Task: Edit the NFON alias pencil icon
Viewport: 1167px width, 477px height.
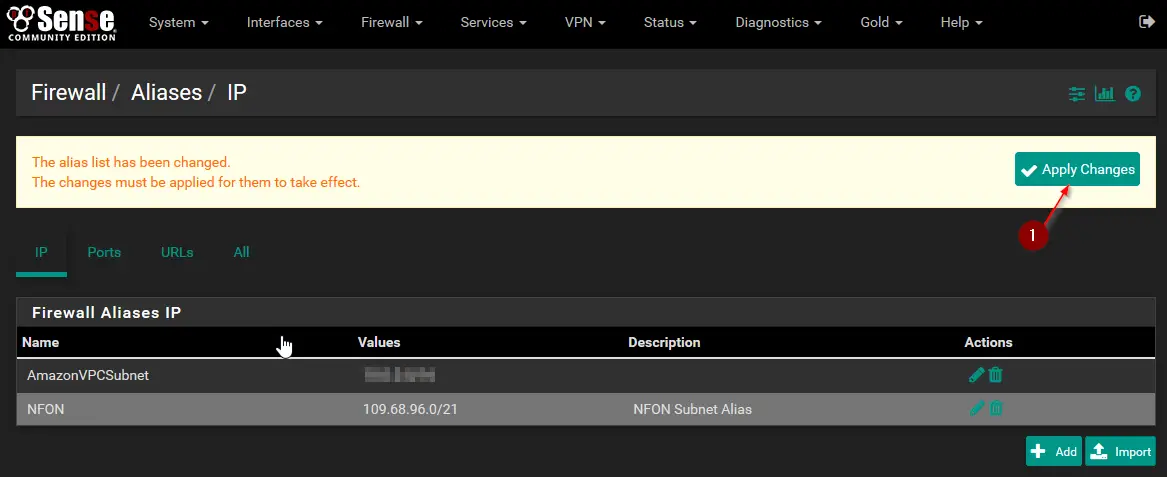Action: (x=976, y=408)
